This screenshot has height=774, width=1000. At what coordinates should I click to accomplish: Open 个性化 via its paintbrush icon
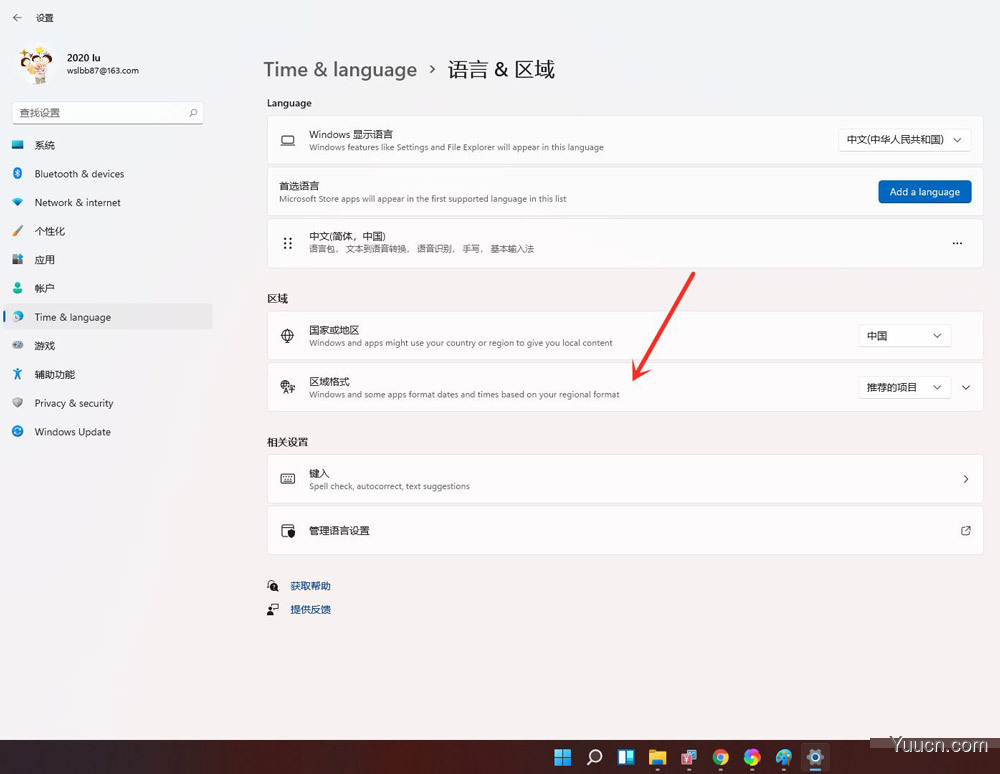click(x=18, y=231)
